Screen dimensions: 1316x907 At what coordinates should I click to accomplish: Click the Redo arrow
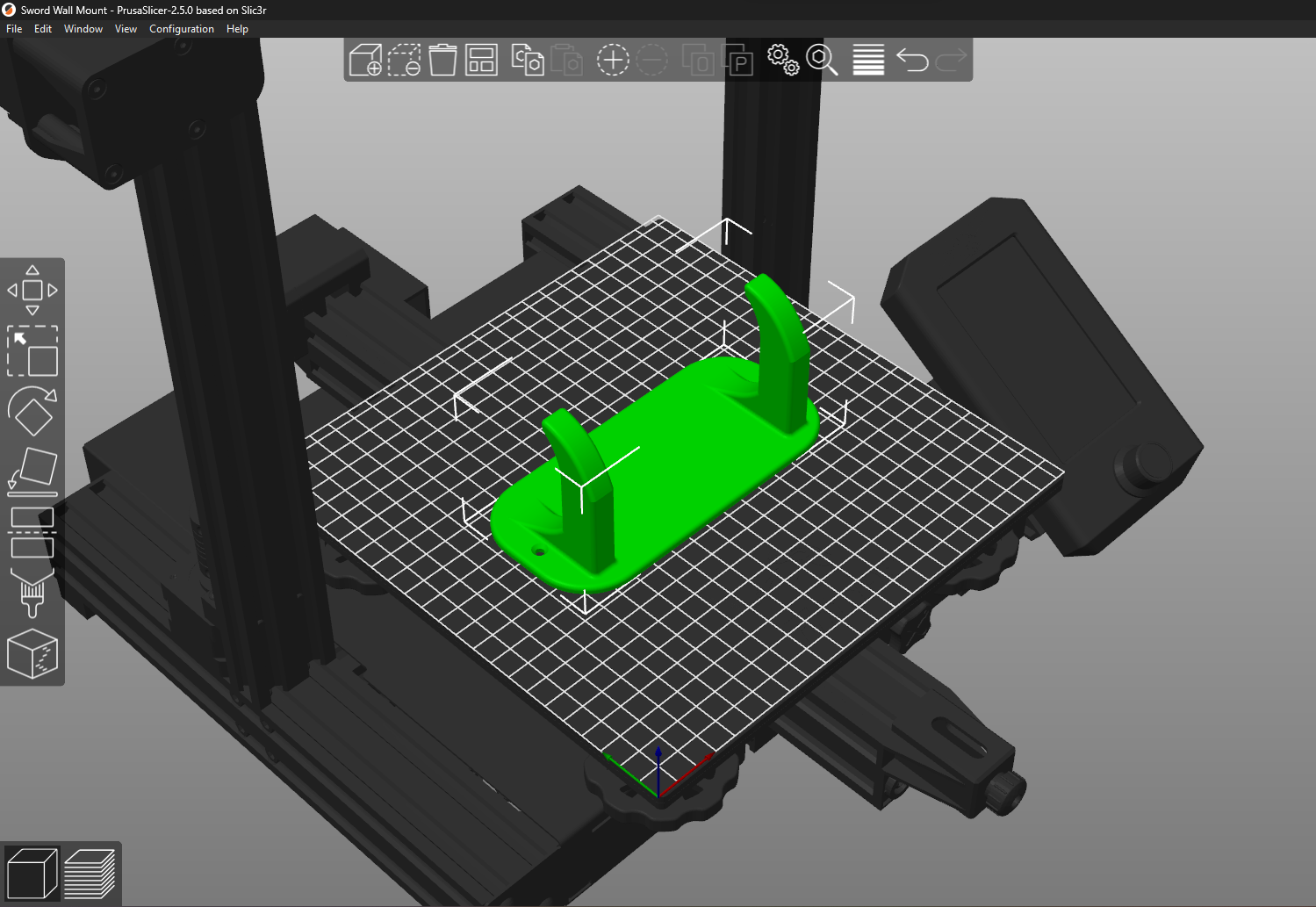coord(951,60)
